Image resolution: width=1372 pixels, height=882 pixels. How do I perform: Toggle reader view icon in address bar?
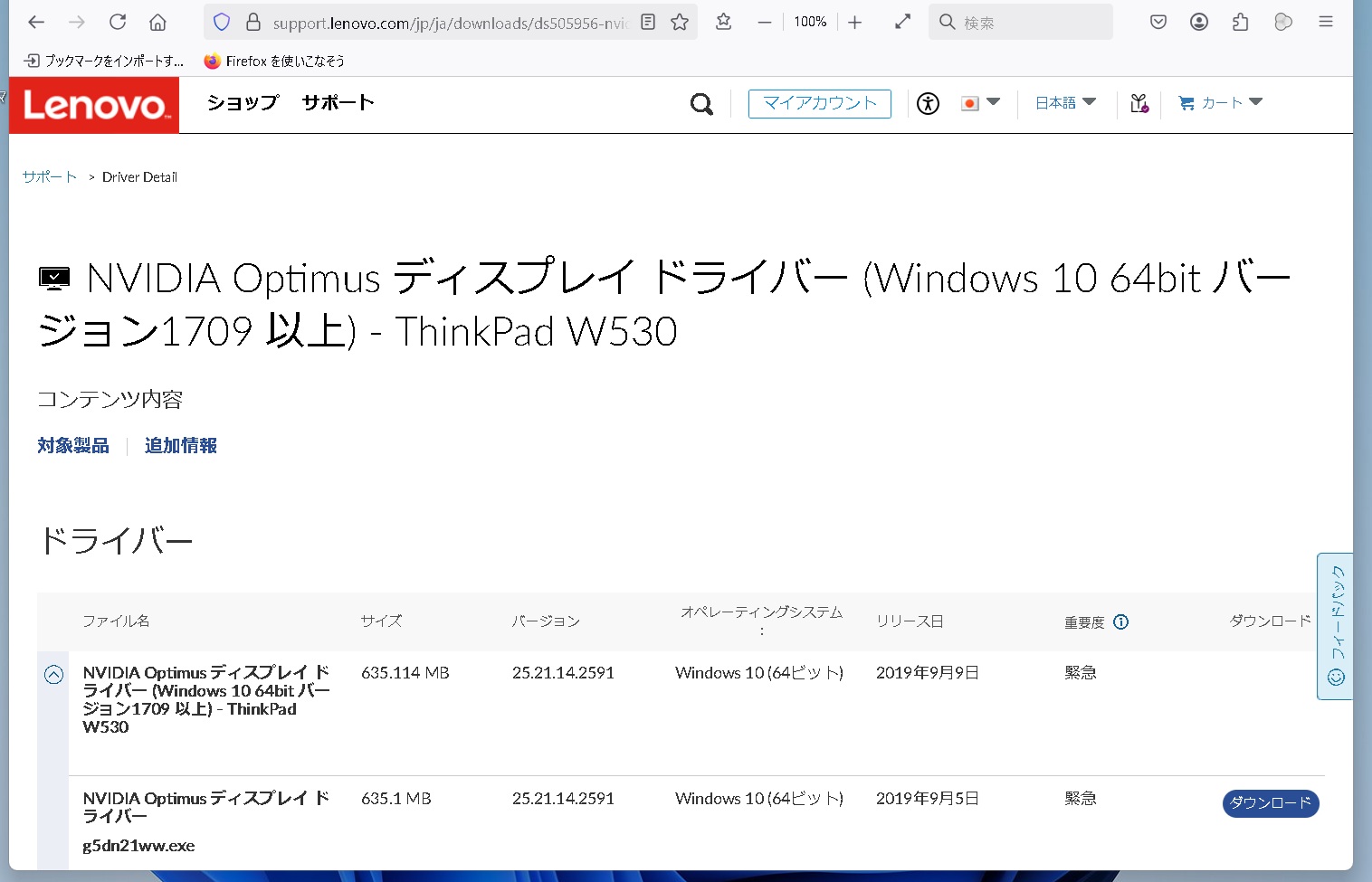[x=648, y=22]
